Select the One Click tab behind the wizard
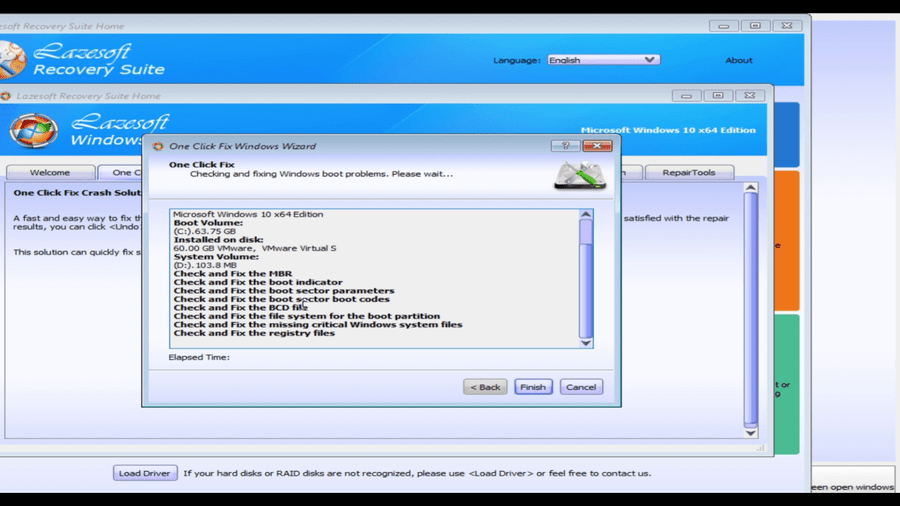Viewport: 900px width, 506px height. tap(121, 172)
